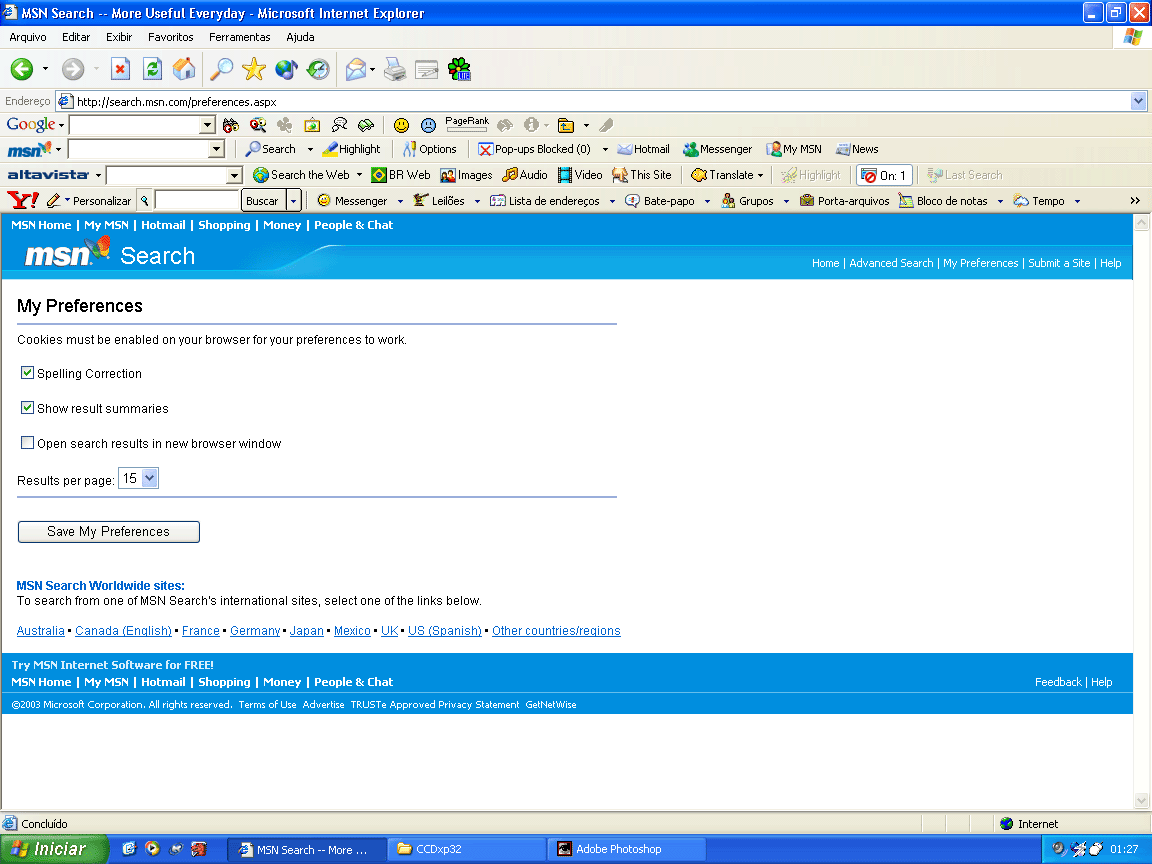Open Submit a Site link
The width and height of the screenshot is (1152, 864).
coord(1059,263)
